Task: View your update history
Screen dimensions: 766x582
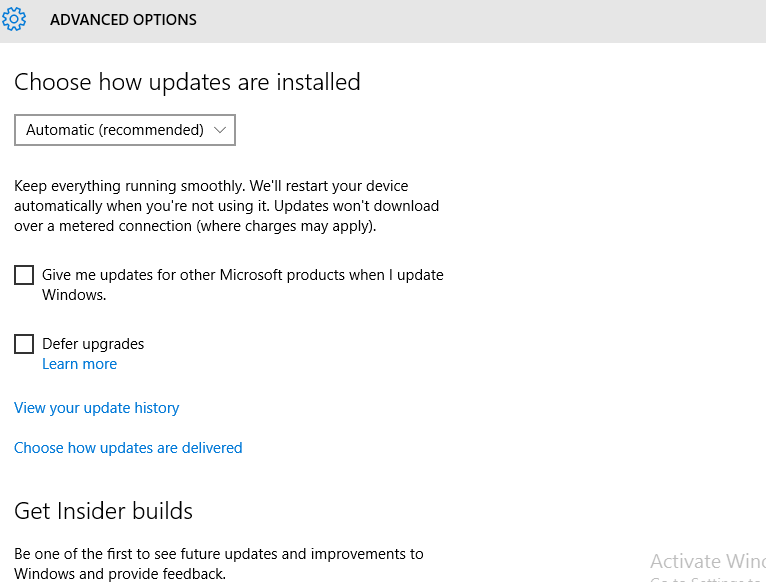Action: (x=96, y=408)
